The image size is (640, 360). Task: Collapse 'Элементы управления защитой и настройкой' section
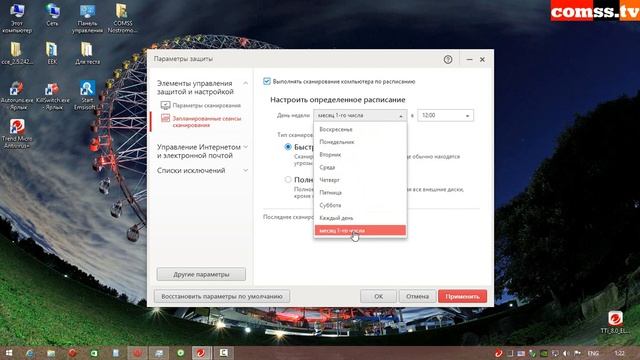[245, 83]
